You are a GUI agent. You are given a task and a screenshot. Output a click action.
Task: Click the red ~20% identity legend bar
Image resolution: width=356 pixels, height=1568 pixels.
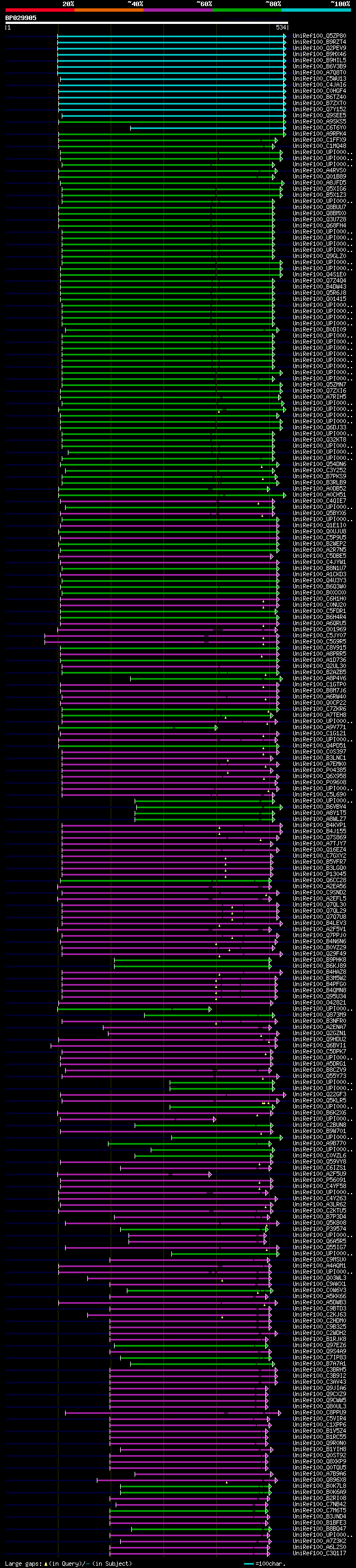coord(39,10)
